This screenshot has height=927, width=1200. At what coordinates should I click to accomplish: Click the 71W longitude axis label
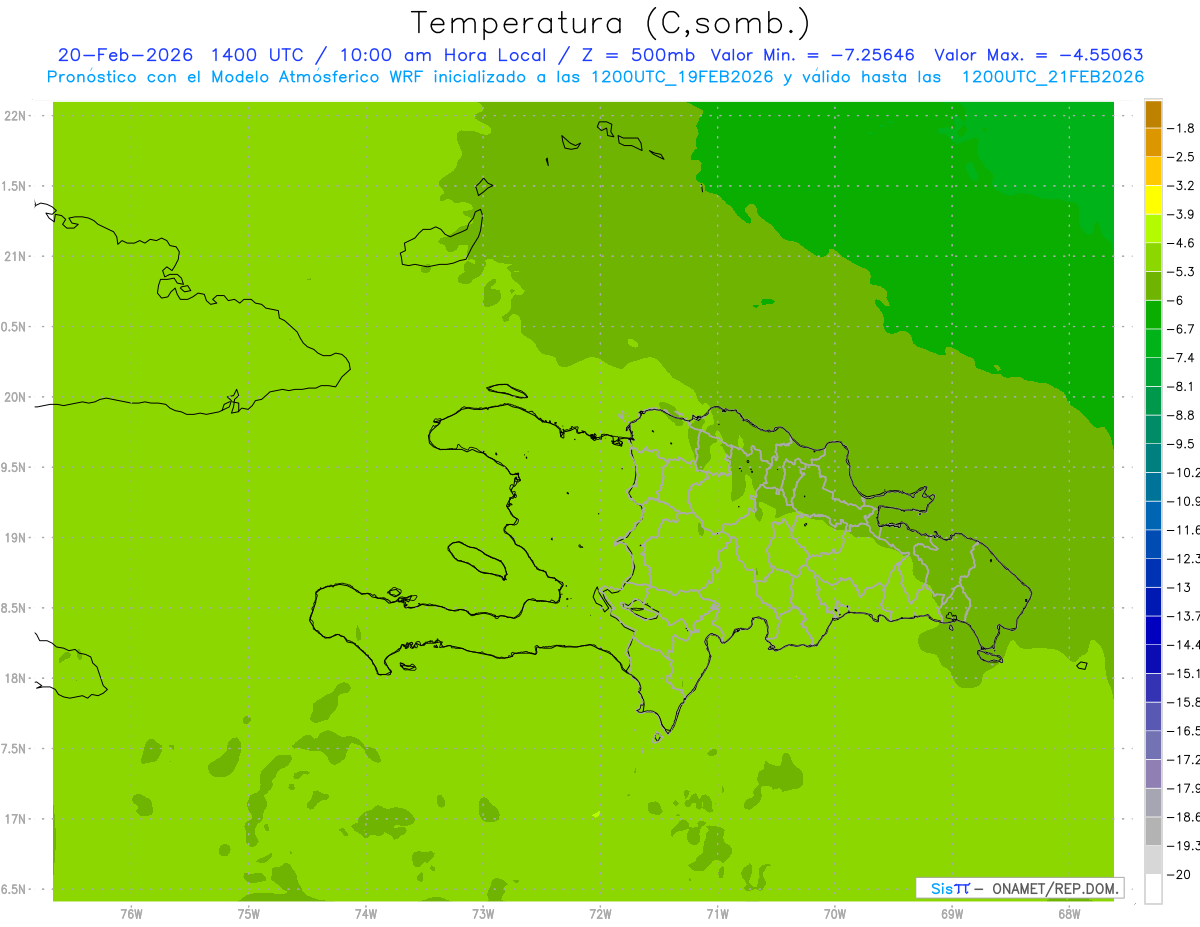click(717, 914)
